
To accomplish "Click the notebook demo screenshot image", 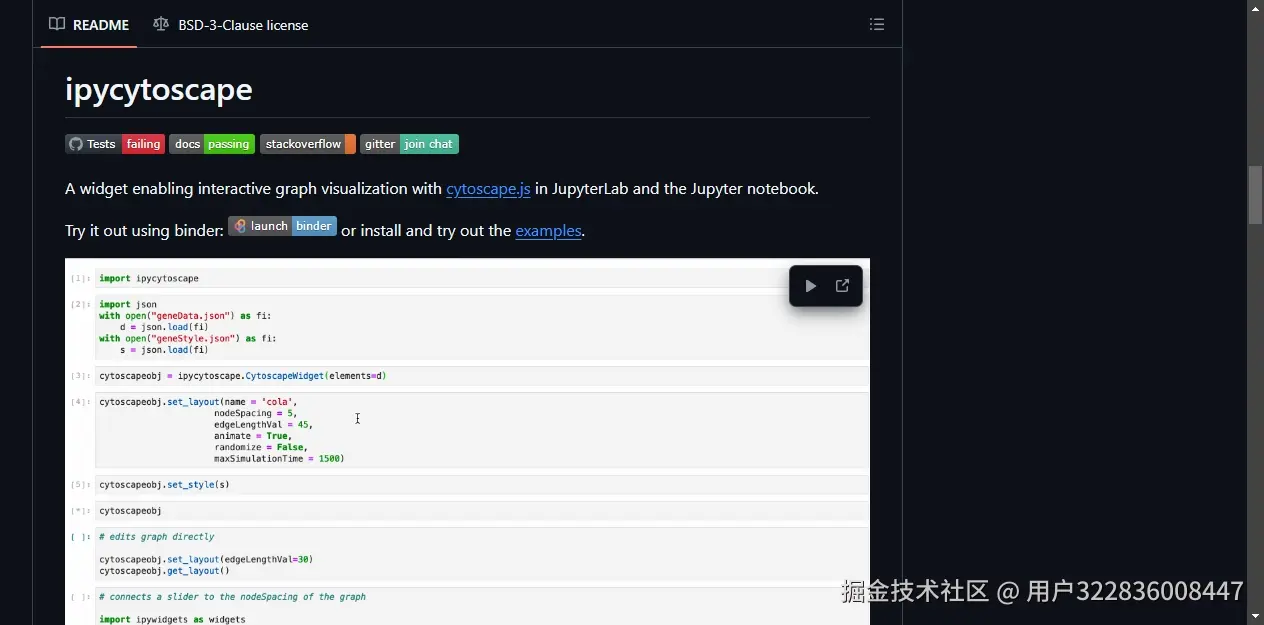I will [467, 441].
